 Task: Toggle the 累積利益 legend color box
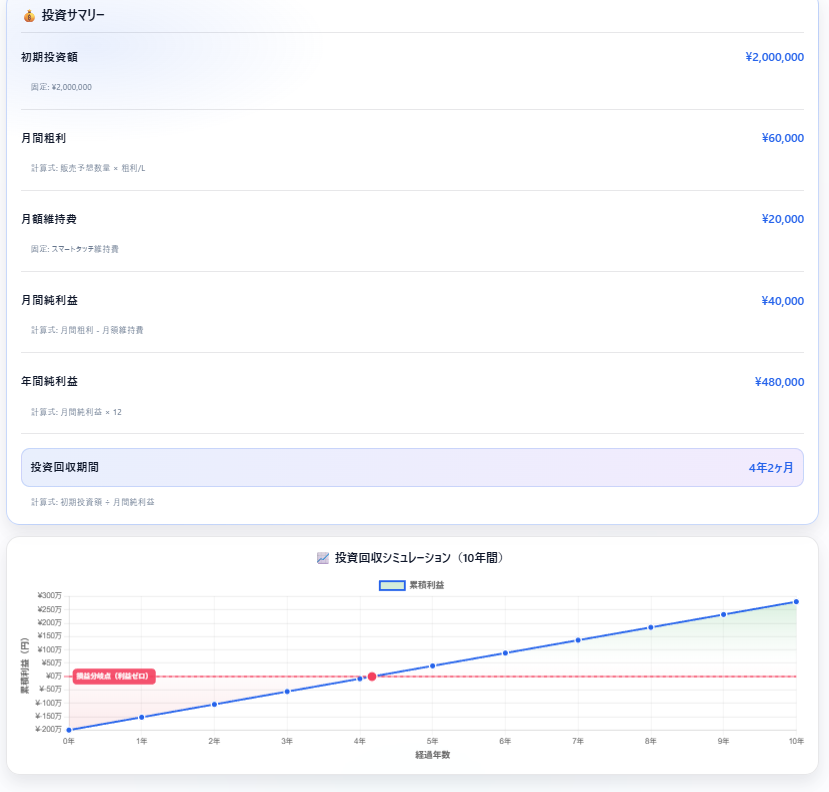point(392,585)
